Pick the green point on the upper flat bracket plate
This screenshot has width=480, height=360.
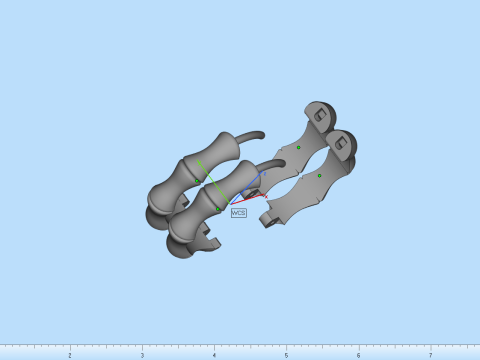click(x=298, y=147)
